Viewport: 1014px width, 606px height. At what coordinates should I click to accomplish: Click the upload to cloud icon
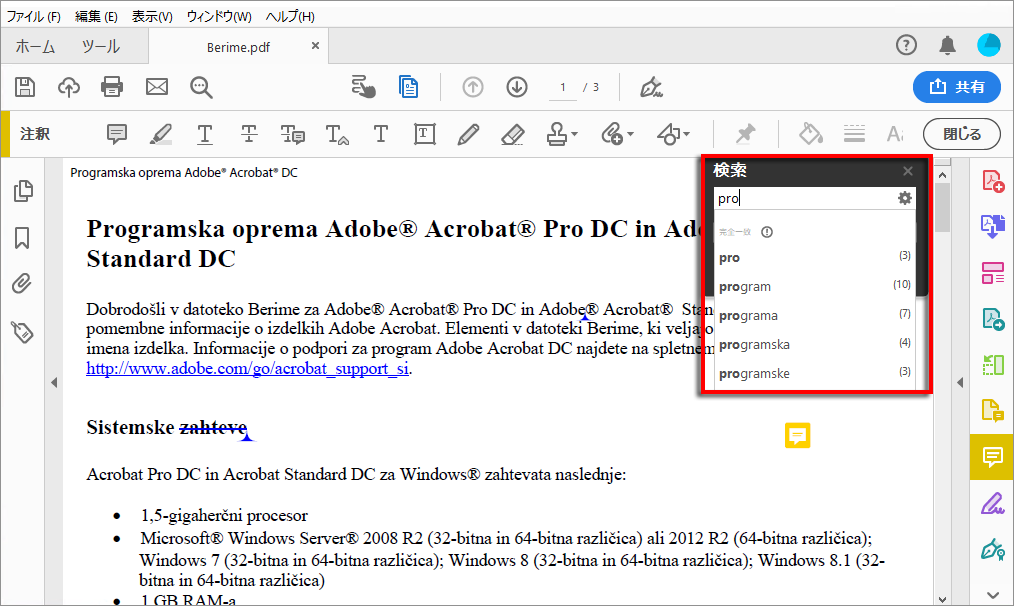pyautogui.click(x=69, y=87)
